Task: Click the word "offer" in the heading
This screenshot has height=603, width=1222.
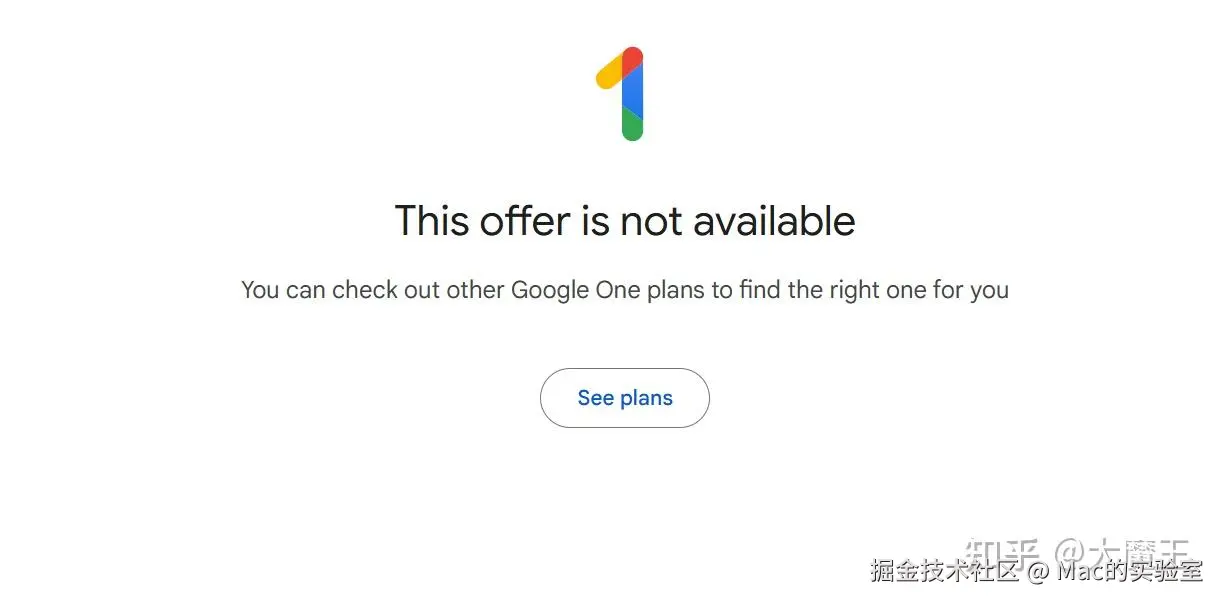Action: (x=526, y=221)
